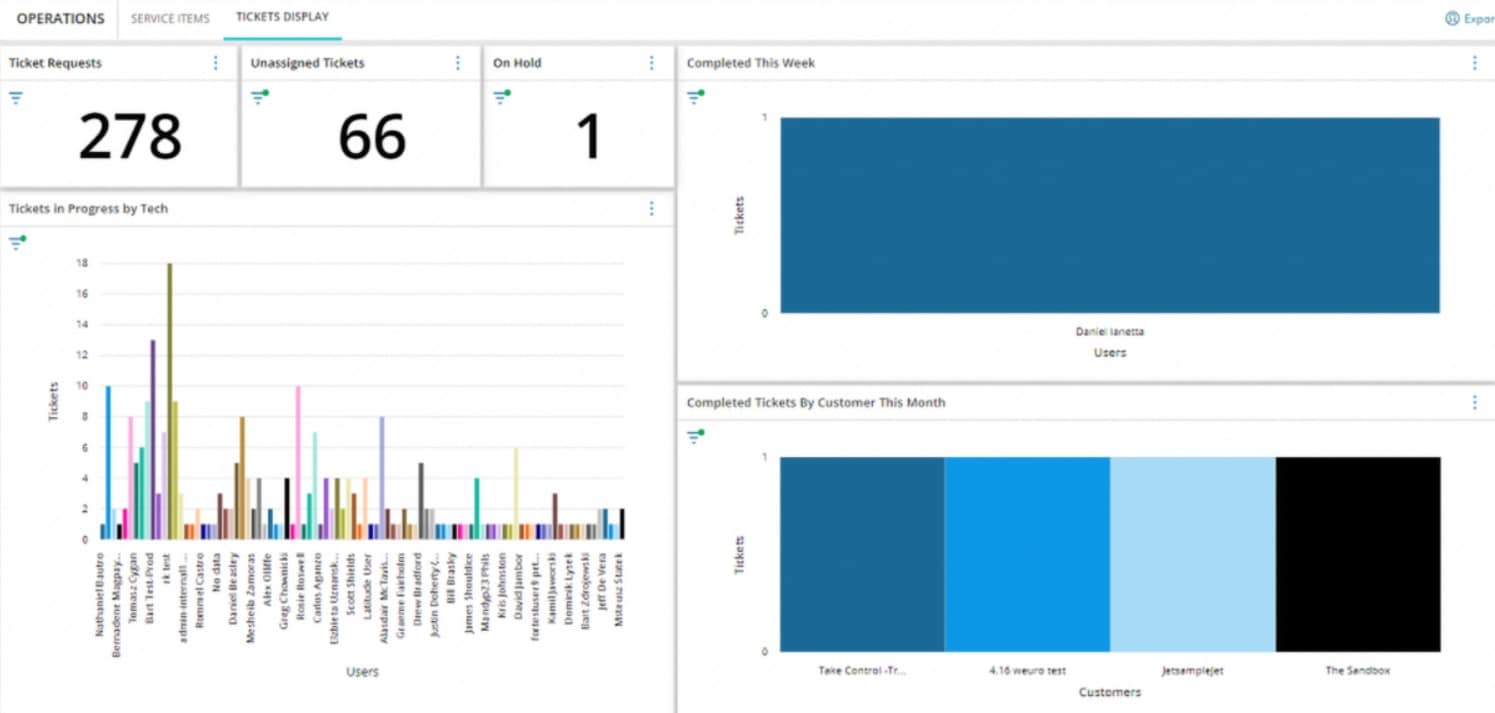Click the 'Daniel Ianetta' axis label
Image resolution: width=1495 pixels, height=713 pixels.
(1109, 332)
